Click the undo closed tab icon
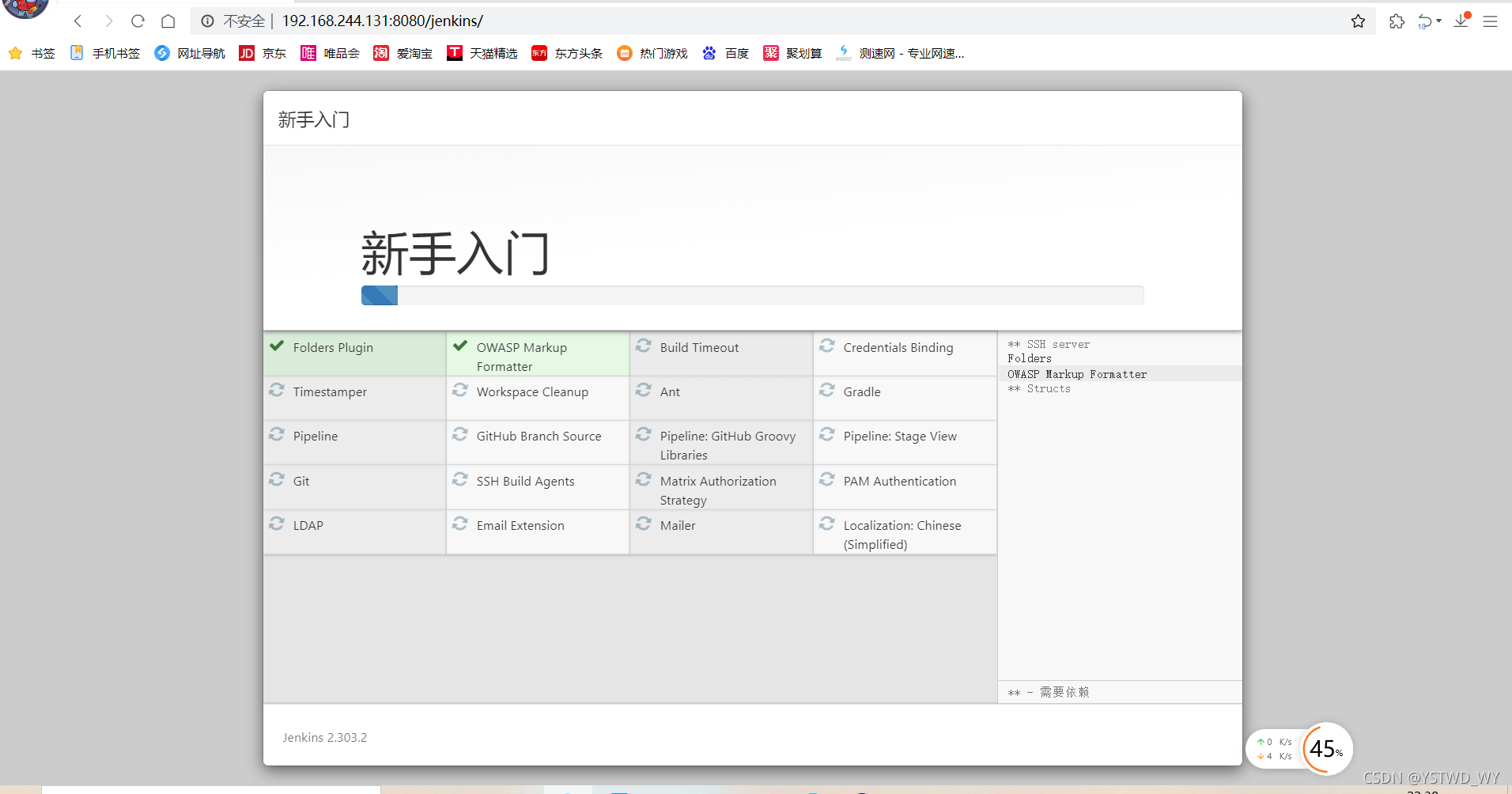 tap(1426, 21)
